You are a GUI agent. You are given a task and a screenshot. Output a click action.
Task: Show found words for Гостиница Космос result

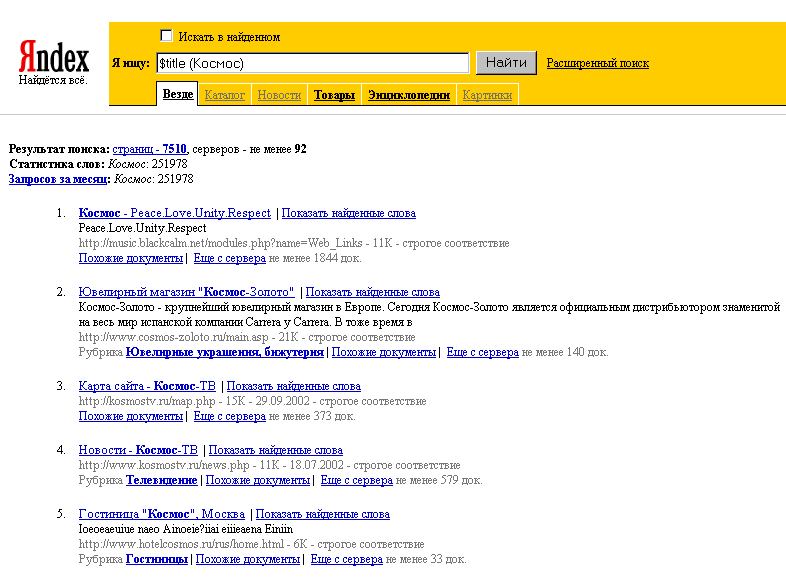pos(323,514)
